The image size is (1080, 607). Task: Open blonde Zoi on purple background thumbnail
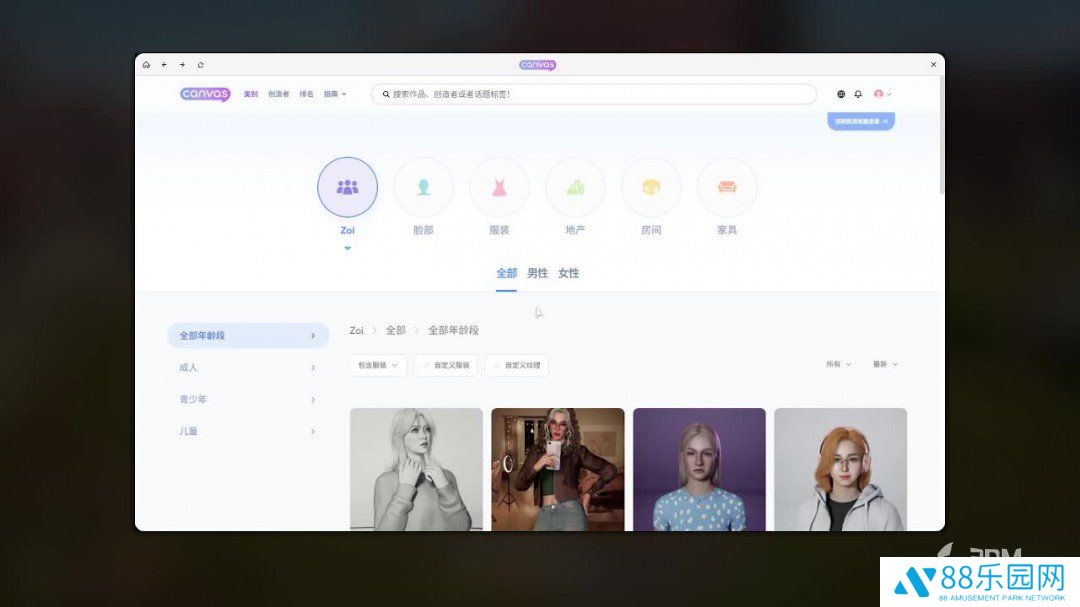click(x=699, y=469)
